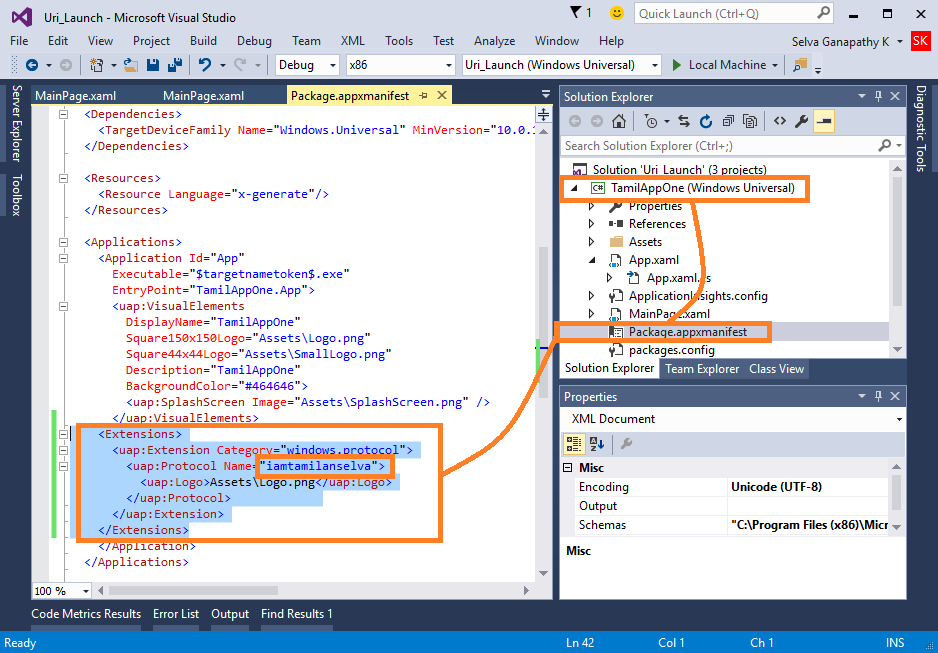The height and width of the screenshot is (653, 938).
Task: Click Home icon in Solution Explorer
Action: pos(619,122)
